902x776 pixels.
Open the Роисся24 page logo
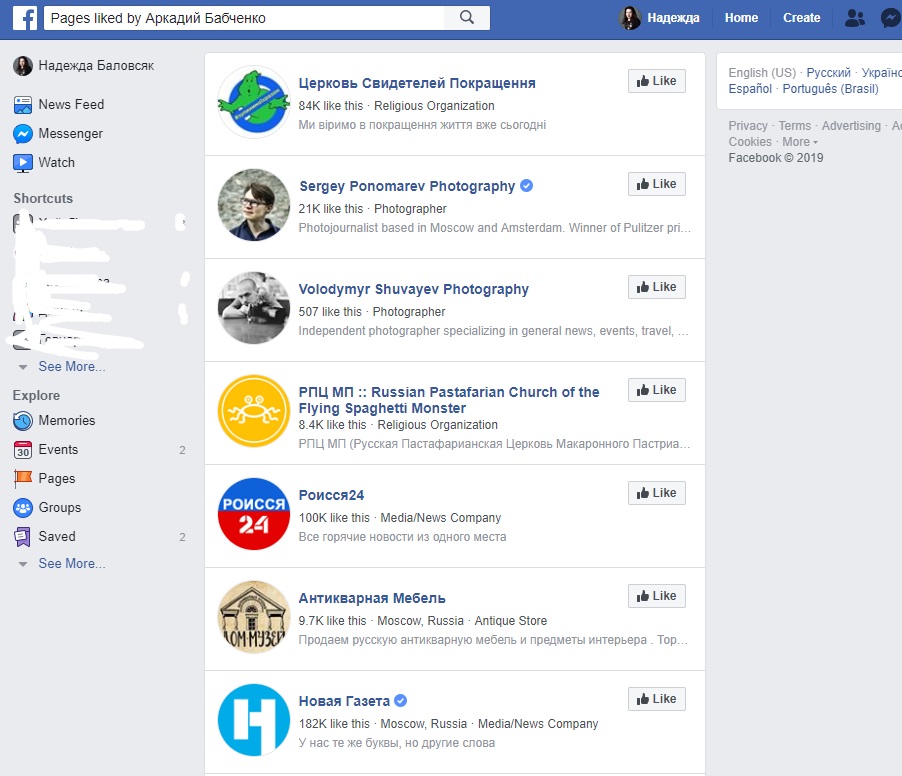pyautogui.click(x=254, y=514)
